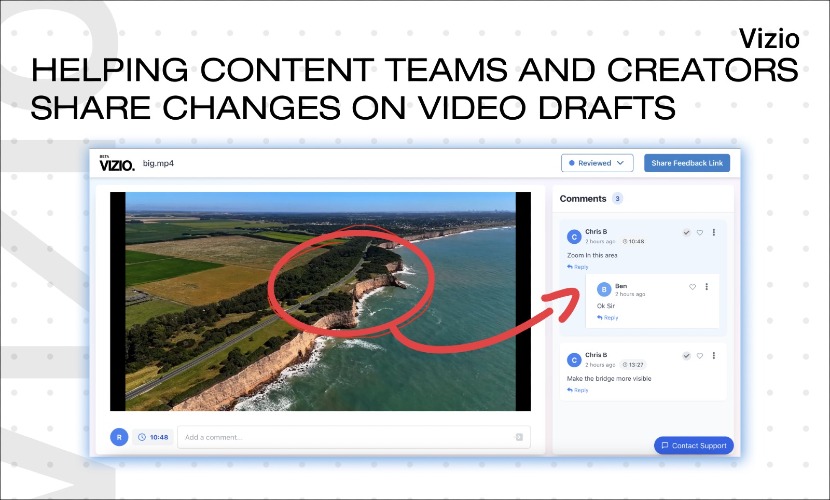Mark Chris B 10:48 comment as resolved
Image resolution: width=830 pixels, height=500 pixels.
(687, 232)
